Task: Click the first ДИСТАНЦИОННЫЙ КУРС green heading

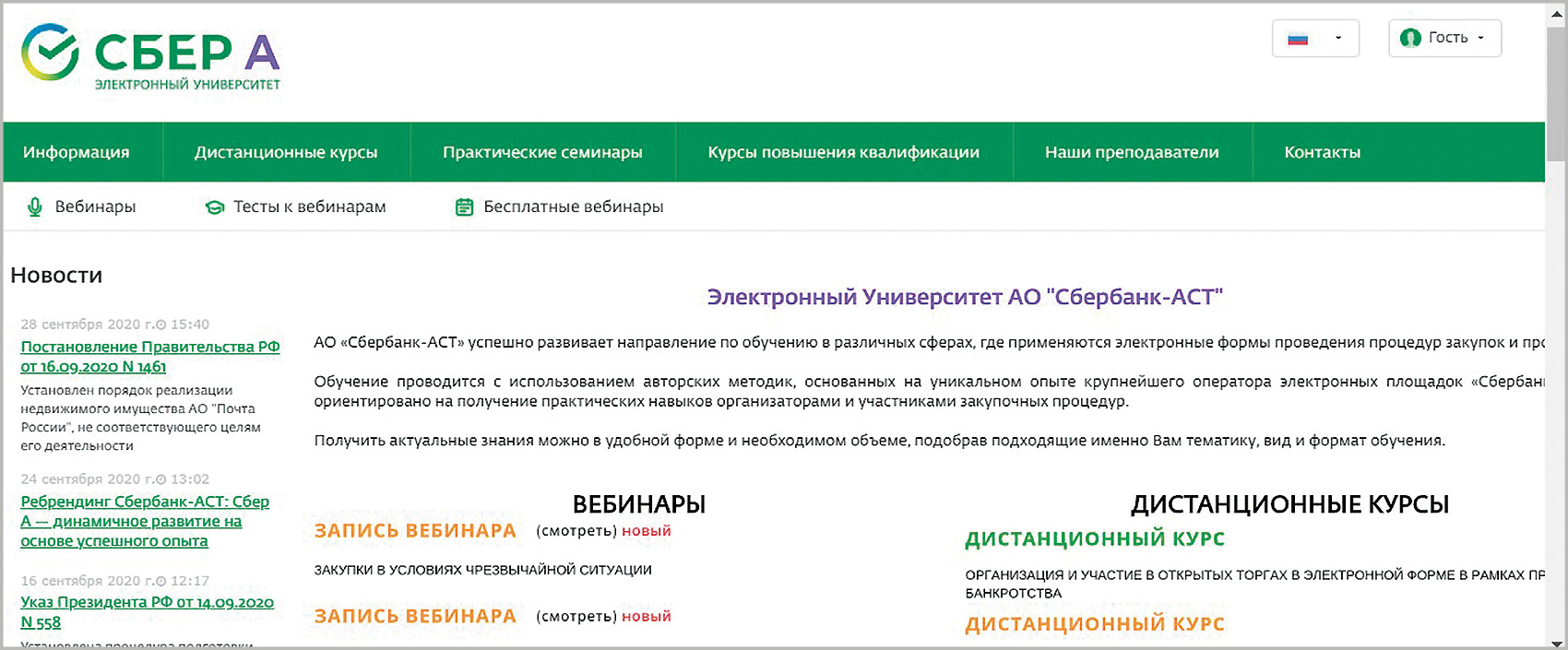Action: [1095, 539]
